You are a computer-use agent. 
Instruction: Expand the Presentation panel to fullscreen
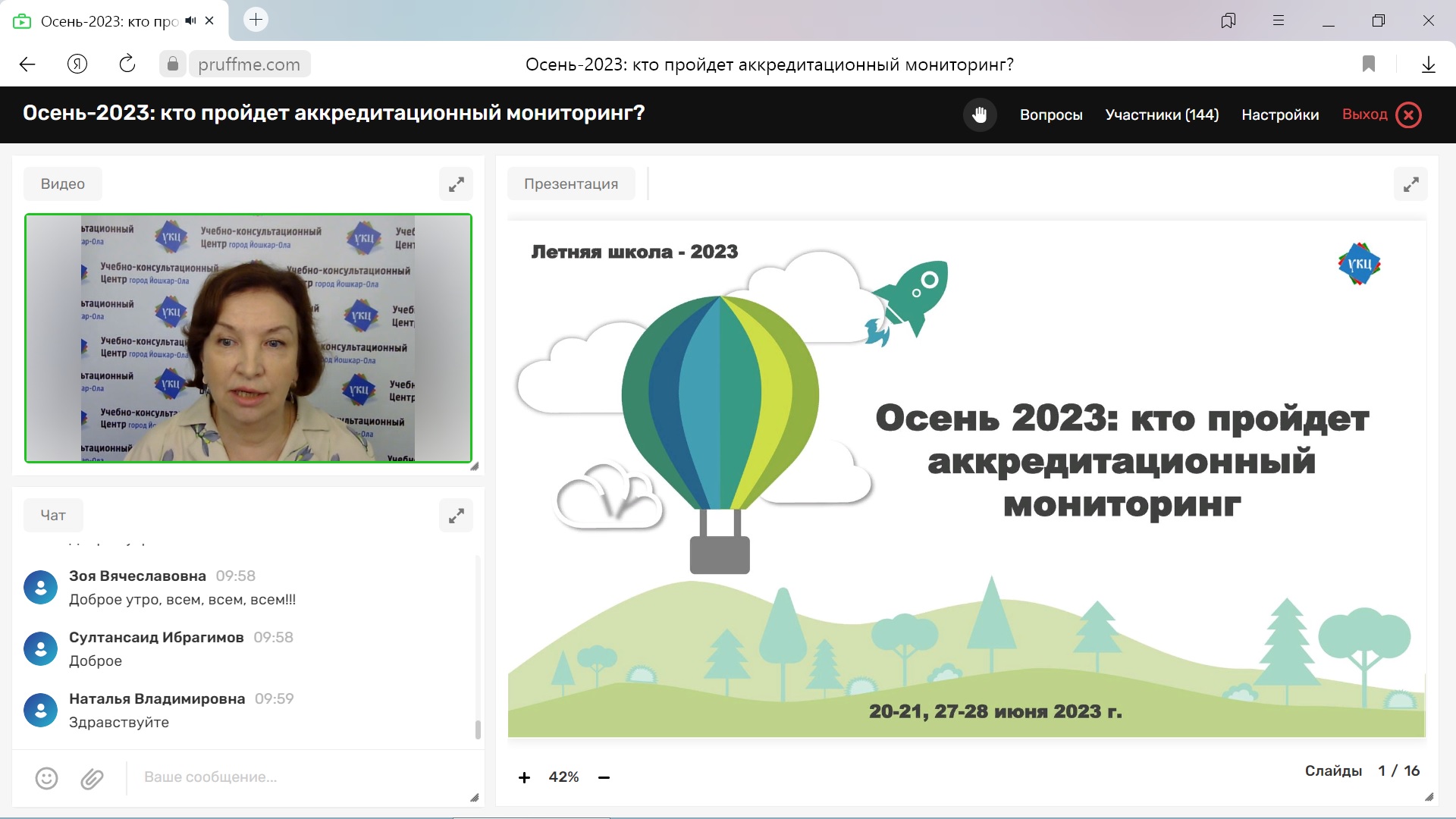(1410, 184)
